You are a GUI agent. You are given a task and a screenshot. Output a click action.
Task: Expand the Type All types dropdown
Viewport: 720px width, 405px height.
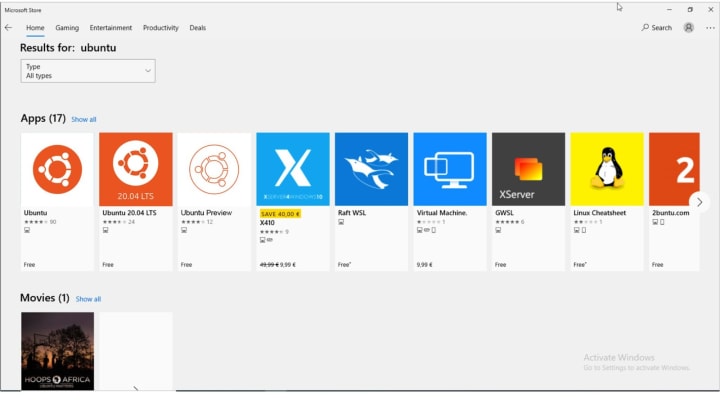coord(88,71)
